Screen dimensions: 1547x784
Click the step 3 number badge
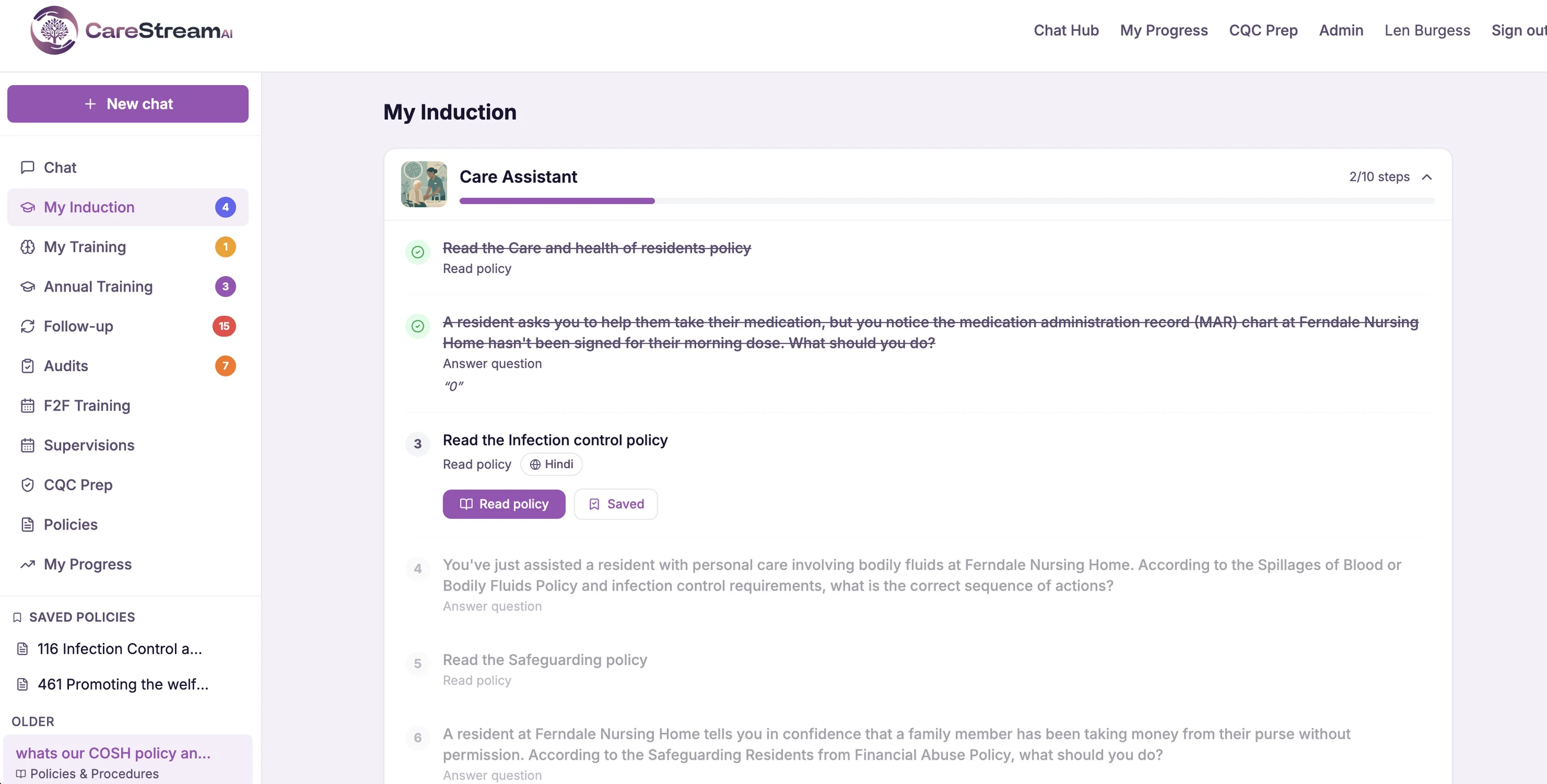pos(417,444)
